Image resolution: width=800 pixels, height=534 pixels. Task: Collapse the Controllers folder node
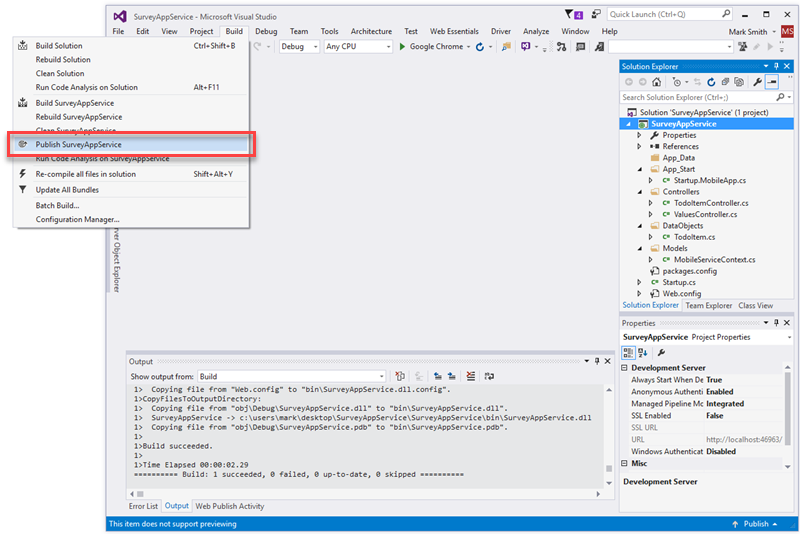coord(640,192)
